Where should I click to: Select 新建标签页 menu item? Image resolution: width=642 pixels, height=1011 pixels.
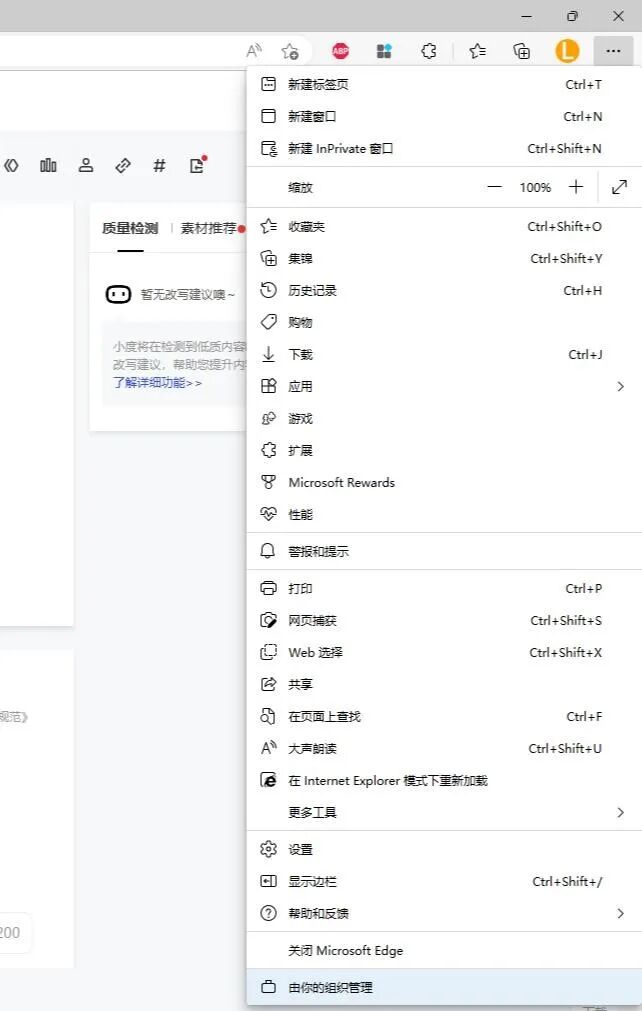coord(444,84)
